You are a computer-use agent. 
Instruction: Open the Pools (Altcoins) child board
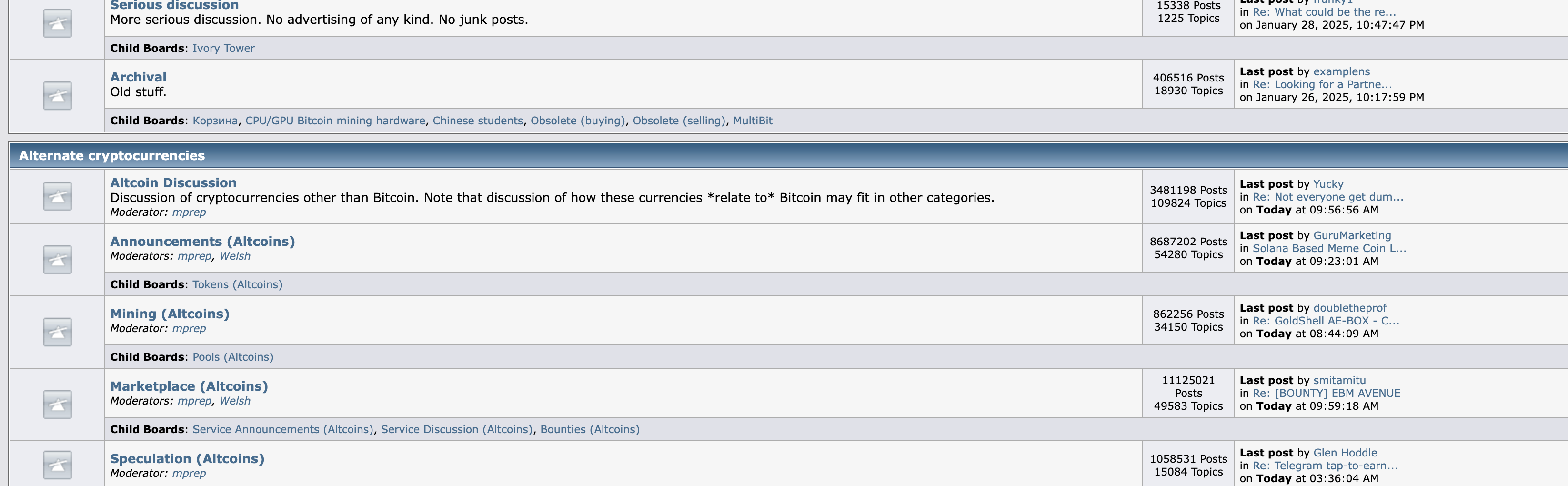pyautogui.click(x=232, y=357)
